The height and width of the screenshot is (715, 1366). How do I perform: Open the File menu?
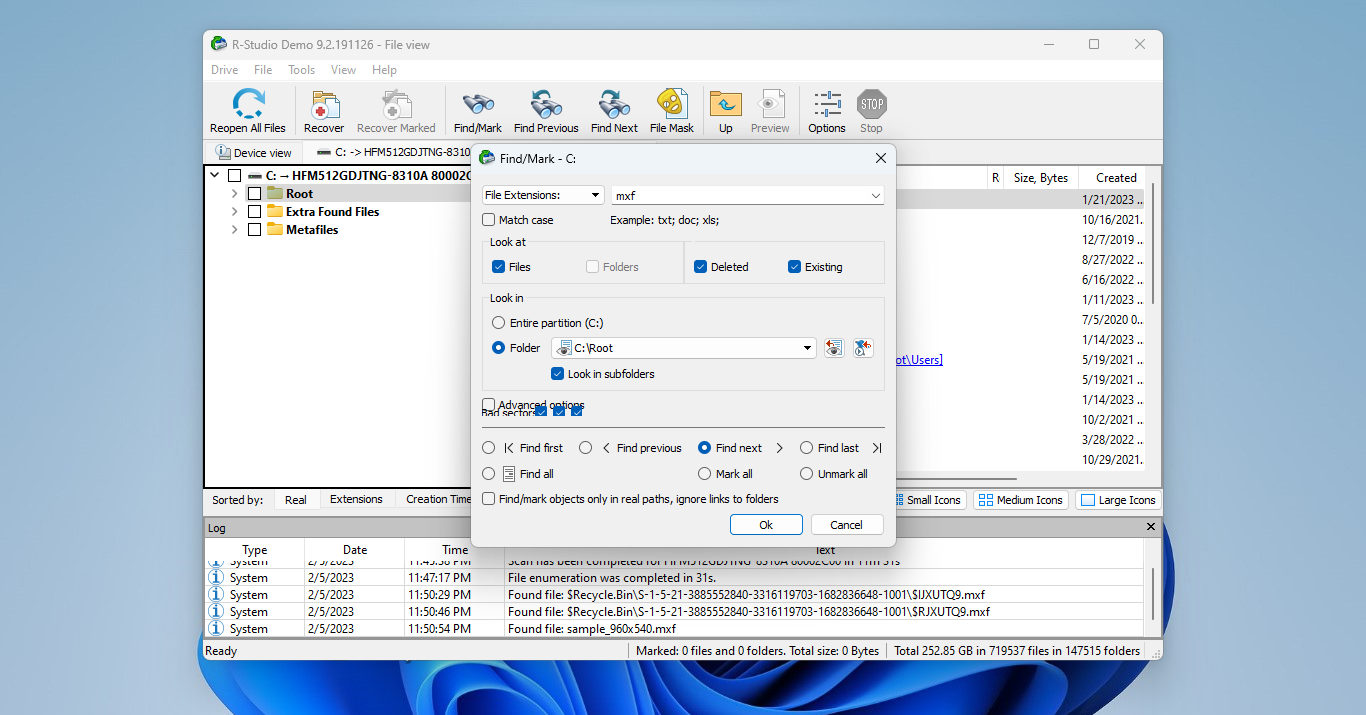click(x=263, y=70)
